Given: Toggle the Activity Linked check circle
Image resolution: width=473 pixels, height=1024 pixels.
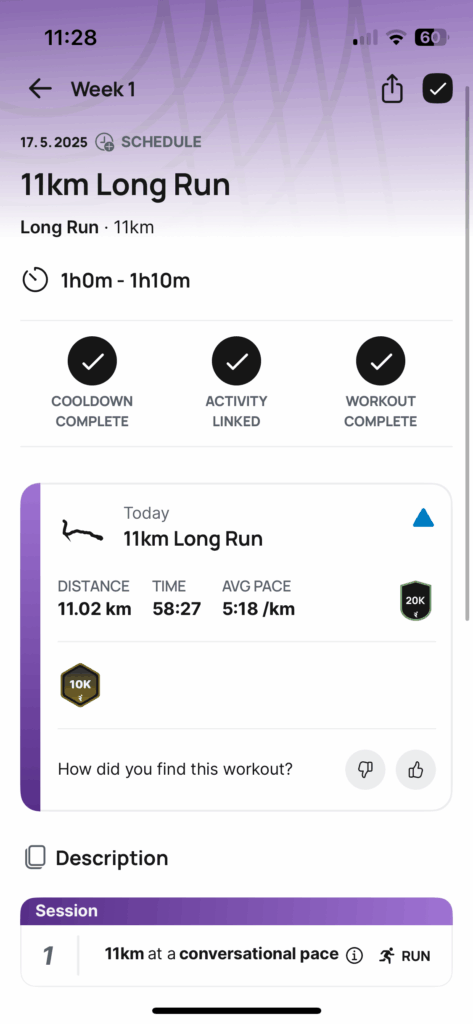Looking at the screenshot, I should pos(236,360).
